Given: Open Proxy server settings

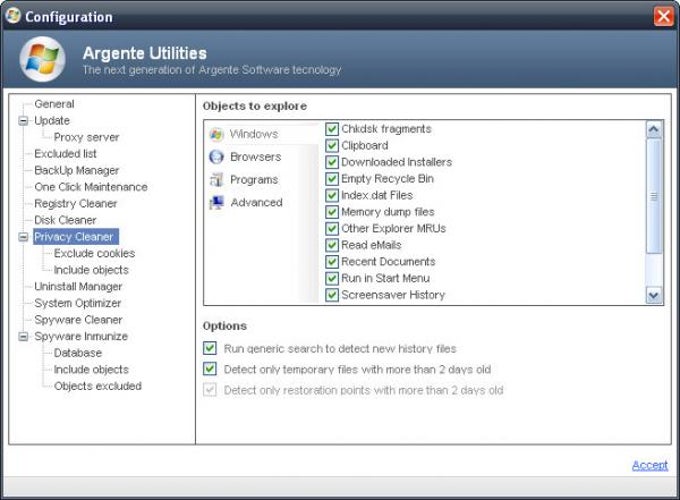Looking at the screenshot, I should (x=86, y=137).
